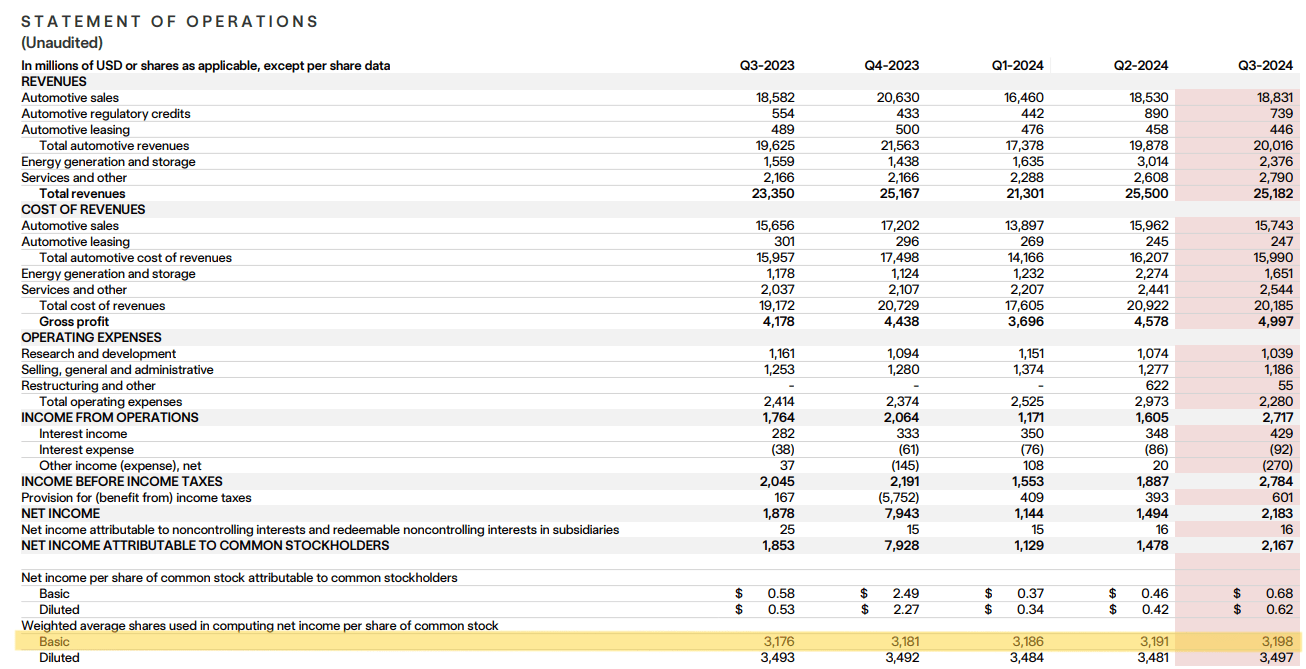This screenshot has width=1306, height=669.
Task: Select Q2-2024 restructuring value 622
Action: 1157,386
